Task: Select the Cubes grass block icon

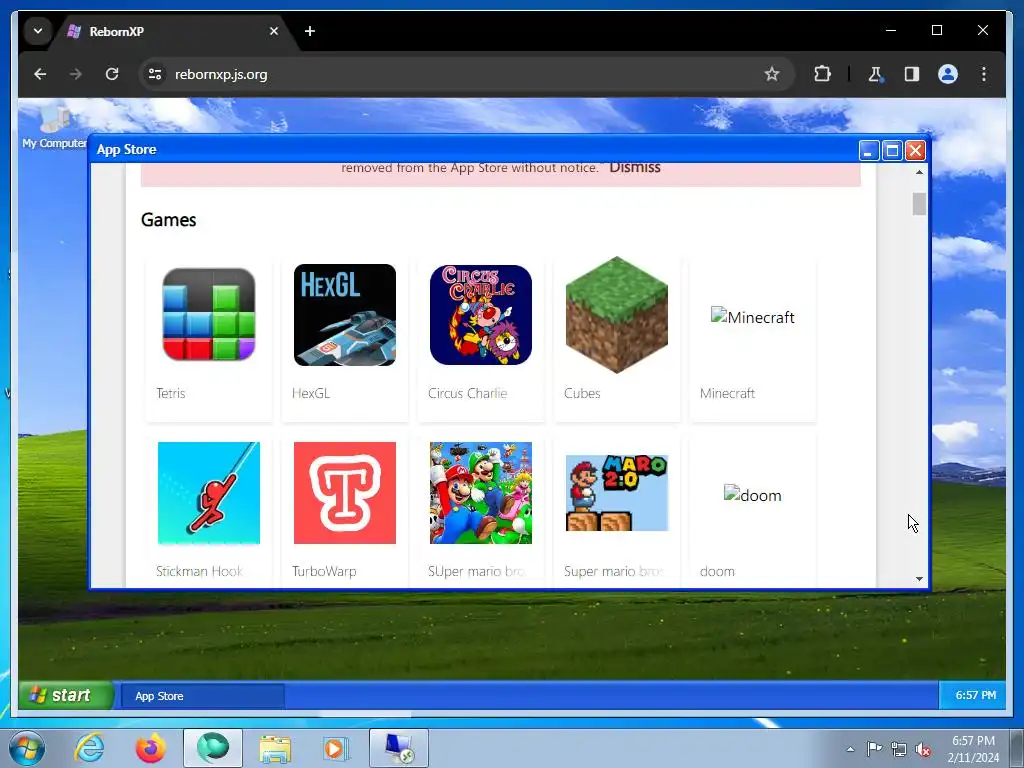Action: pyautogui.click(x=616, y=315)
